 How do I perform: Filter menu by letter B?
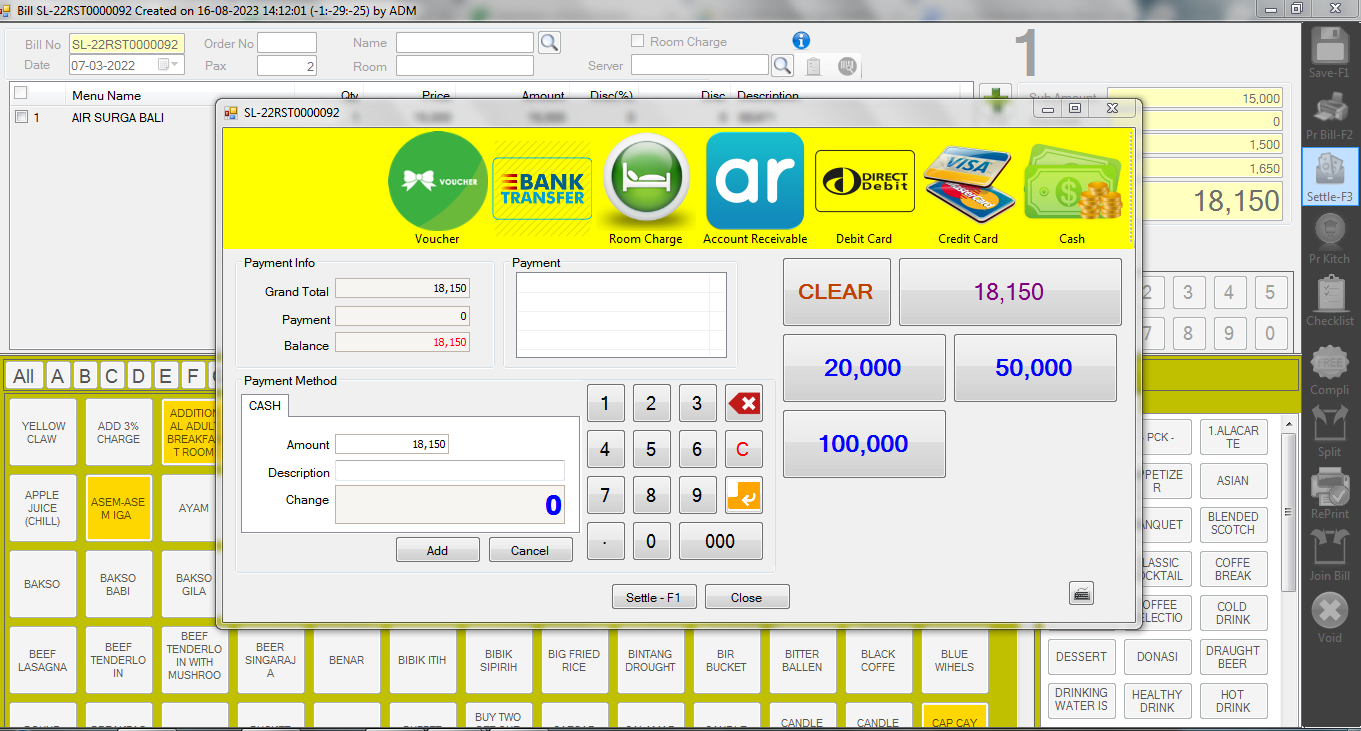85,376
